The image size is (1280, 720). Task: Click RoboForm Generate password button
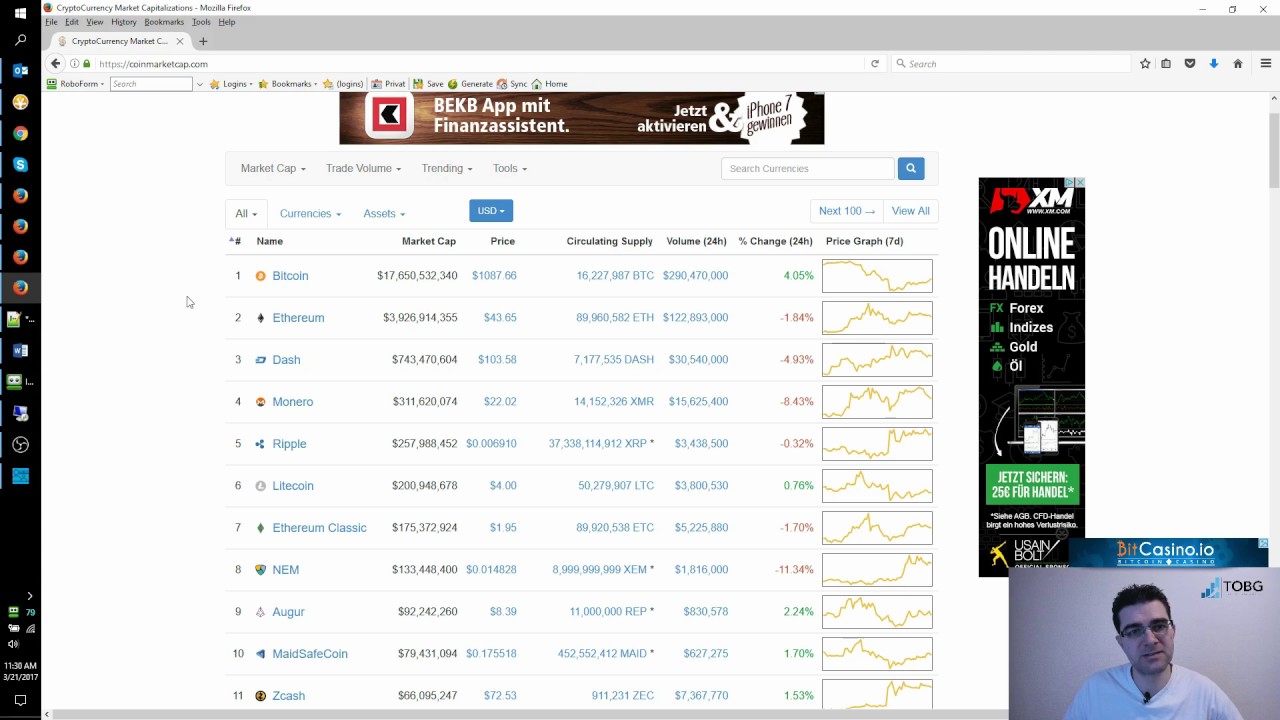(x=470, y=84)
